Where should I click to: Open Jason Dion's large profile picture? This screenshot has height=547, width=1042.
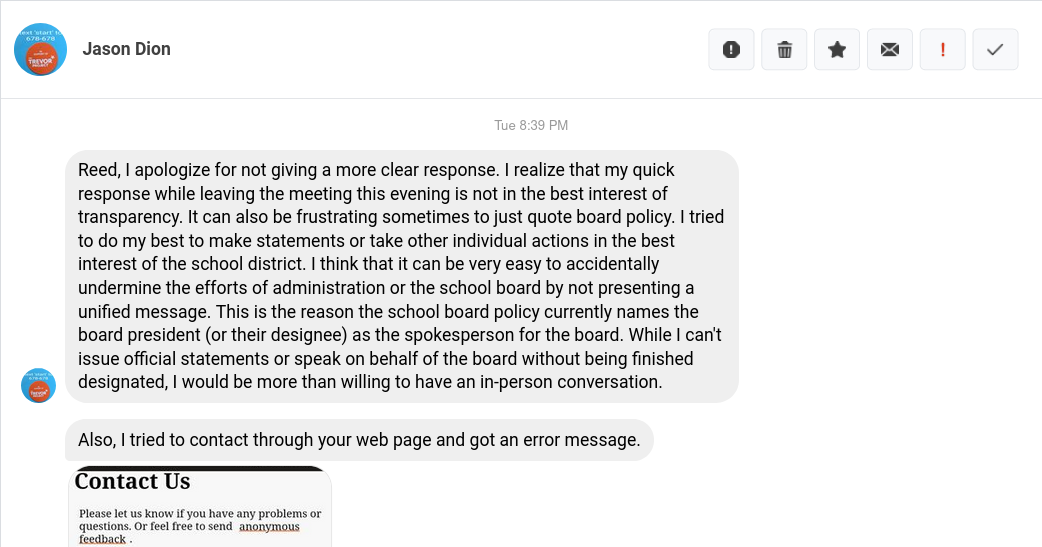(40, 49)
